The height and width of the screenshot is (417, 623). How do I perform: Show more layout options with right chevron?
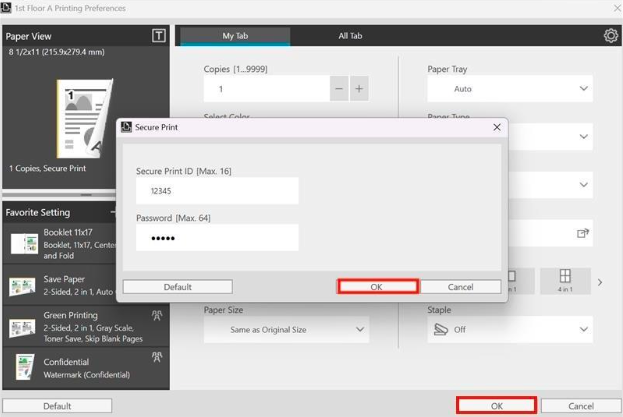coord(600,282)
